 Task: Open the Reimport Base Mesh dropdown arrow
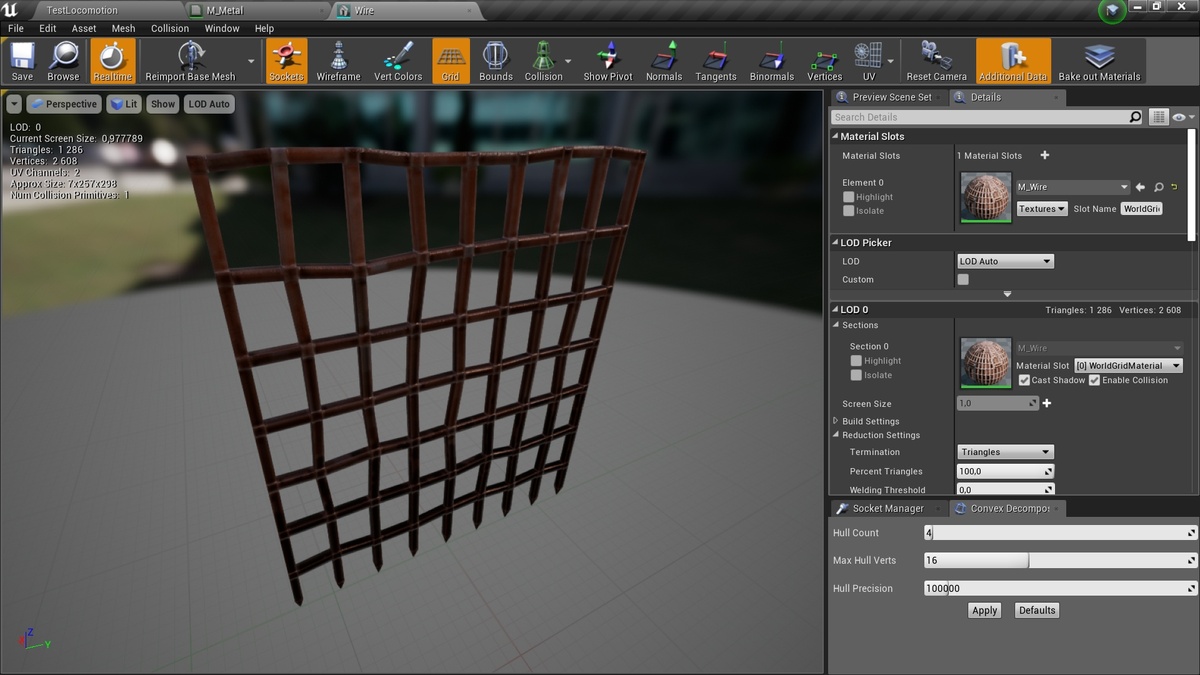point(251,61)
